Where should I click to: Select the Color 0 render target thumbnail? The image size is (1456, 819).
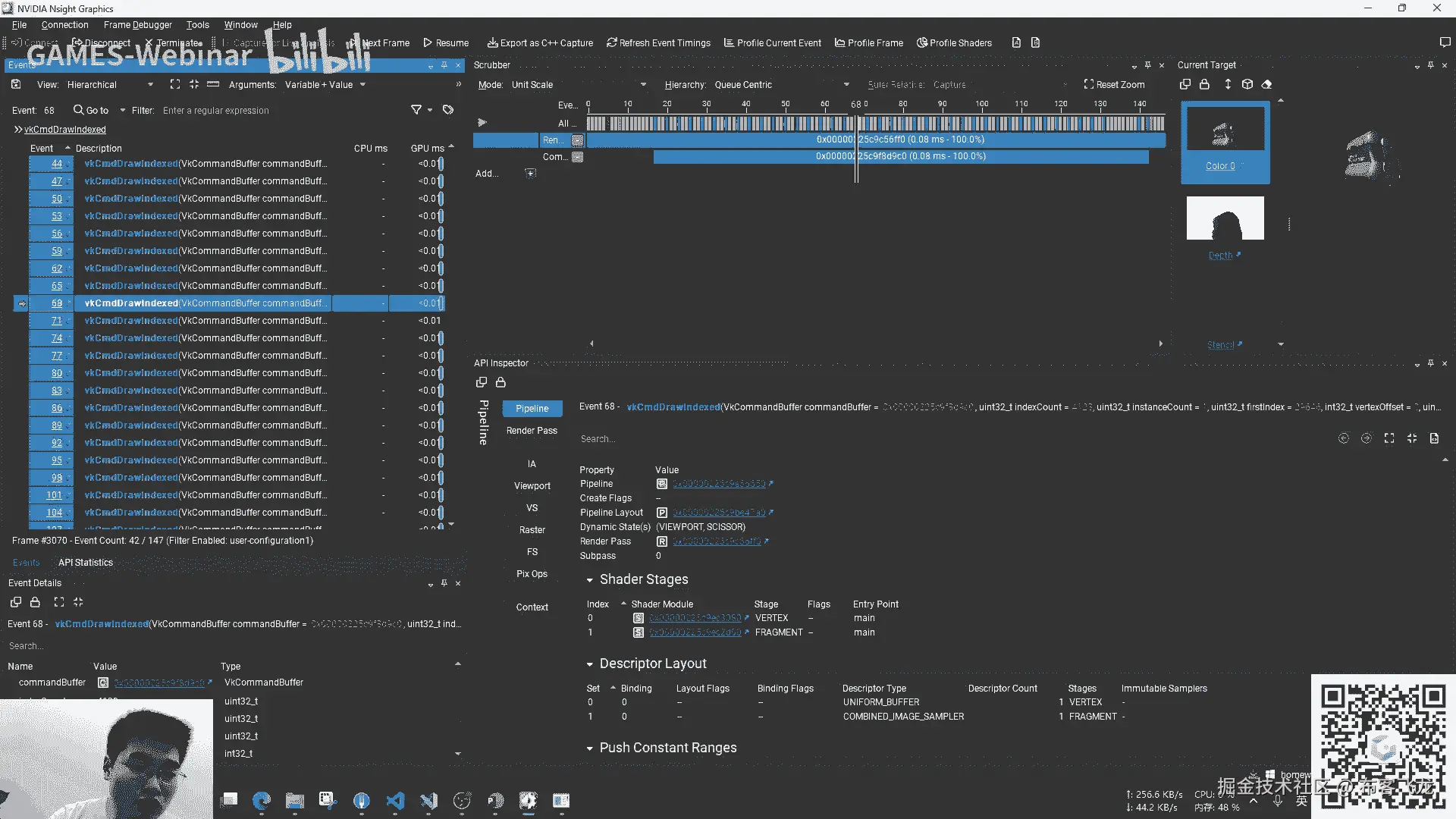point(1225,129)
